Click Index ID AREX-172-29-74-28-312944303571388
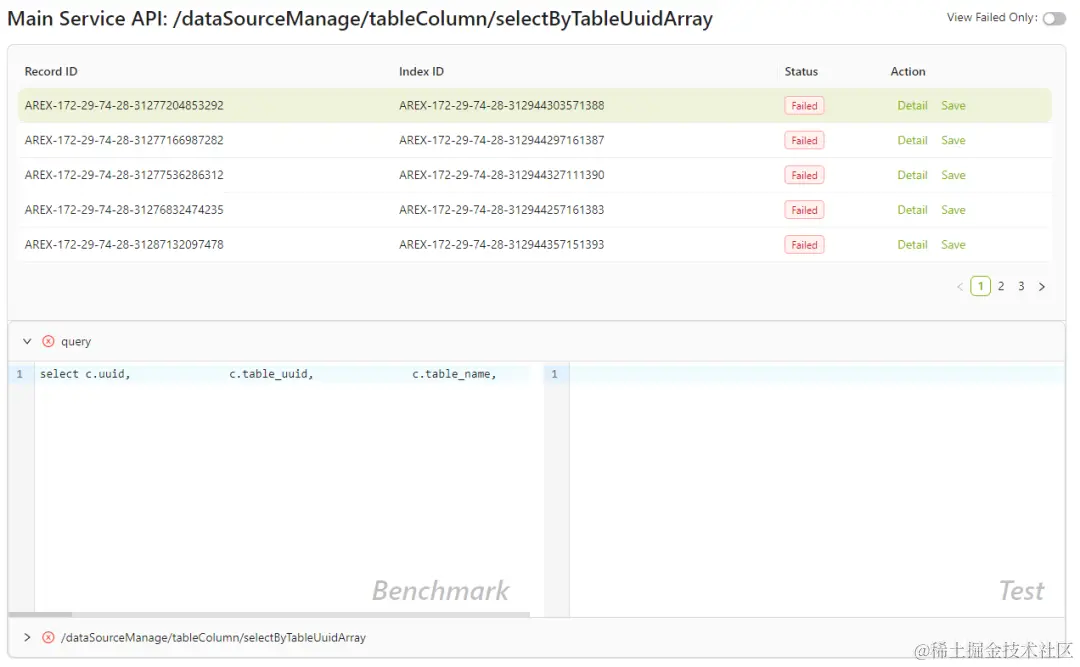 click(501, 105)
